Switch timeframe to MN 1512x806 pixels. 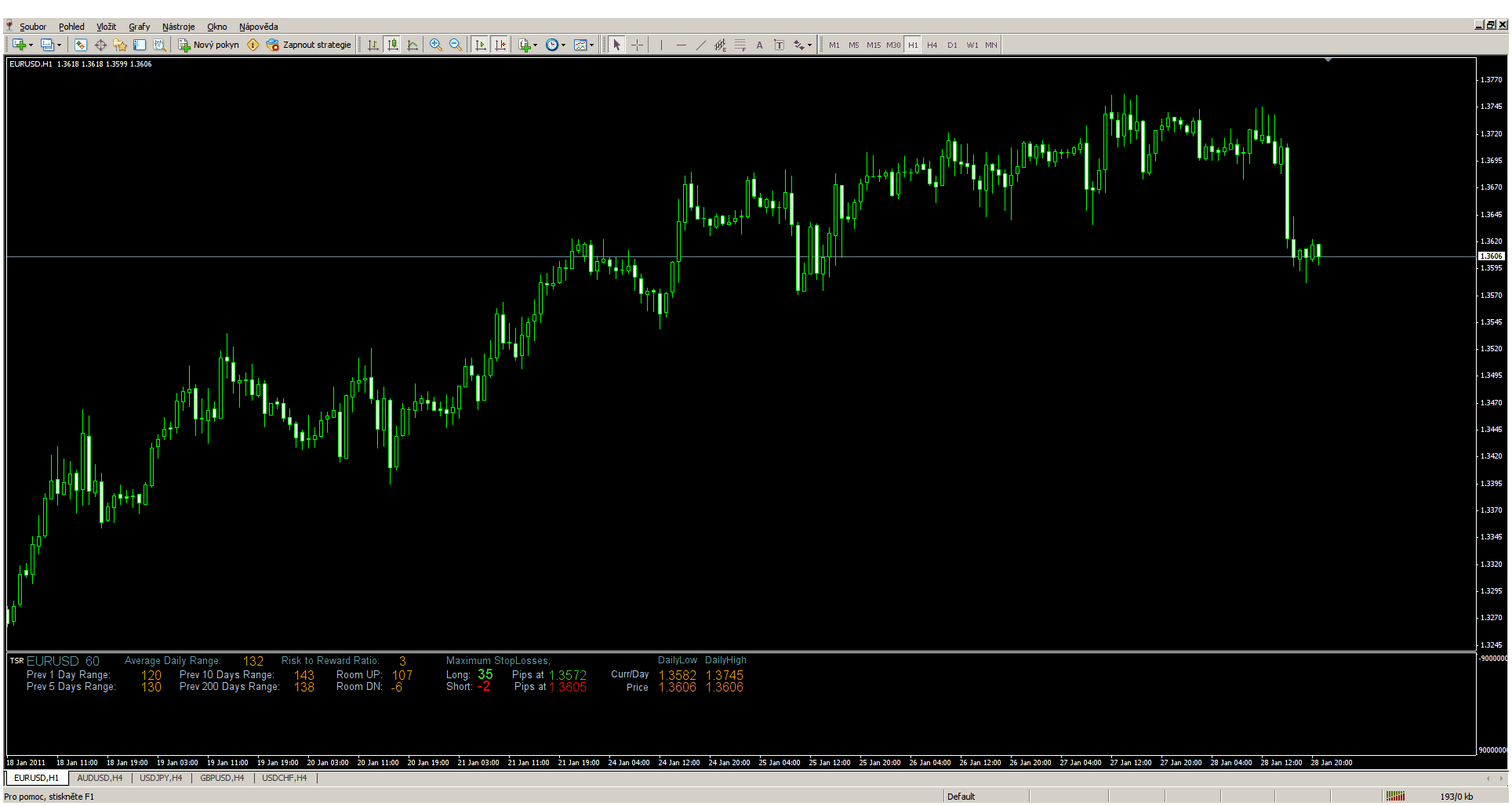[x=991, y=45]
